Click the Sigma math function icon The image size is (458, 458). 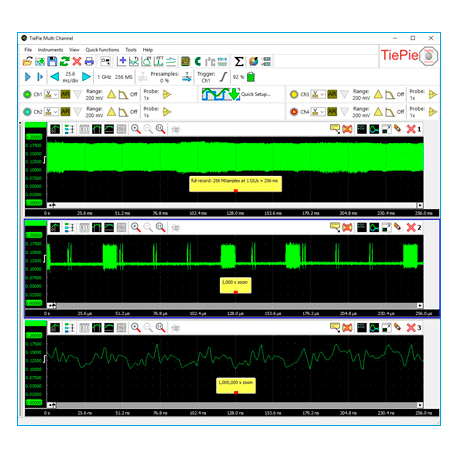point(239,61)
